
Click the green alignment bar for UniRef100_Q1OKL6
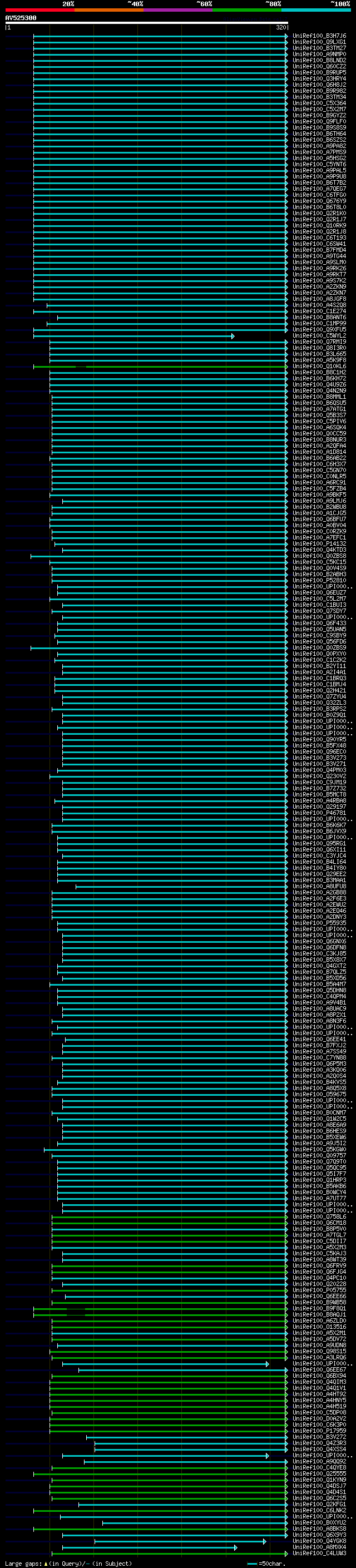pos(161,367)
